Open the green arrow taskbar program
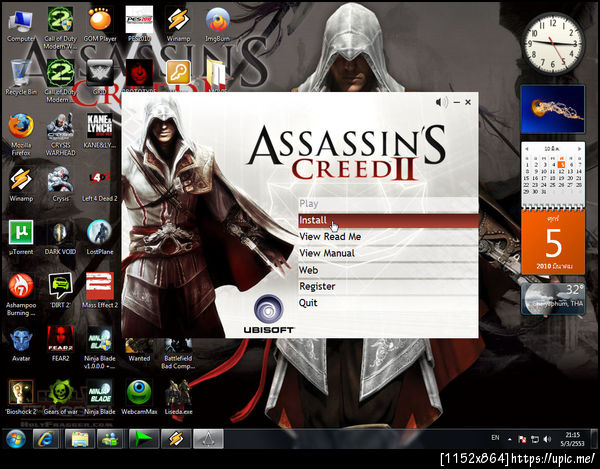 pos(144,439)
